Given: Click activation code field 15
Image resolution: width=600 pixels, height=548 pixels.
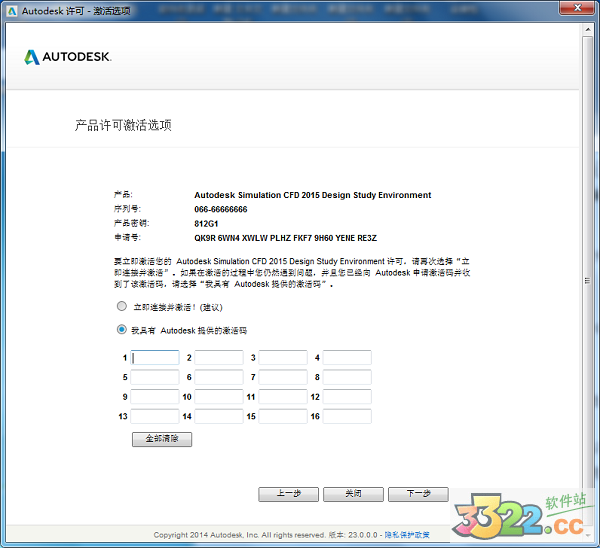Looking at the screenshot, I should click(283, 416).
